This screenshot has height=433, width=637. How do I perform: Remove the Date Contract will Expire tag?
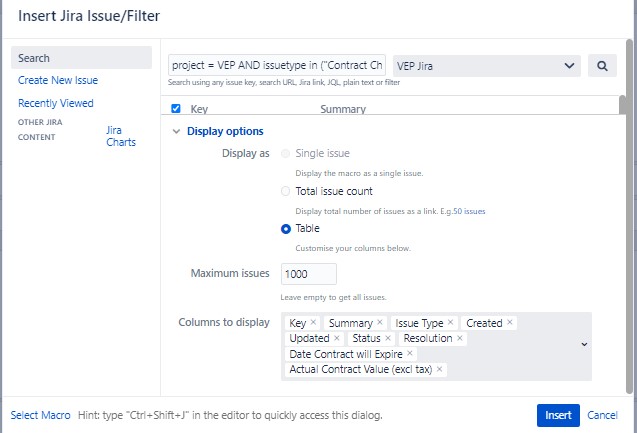(410, 353)
